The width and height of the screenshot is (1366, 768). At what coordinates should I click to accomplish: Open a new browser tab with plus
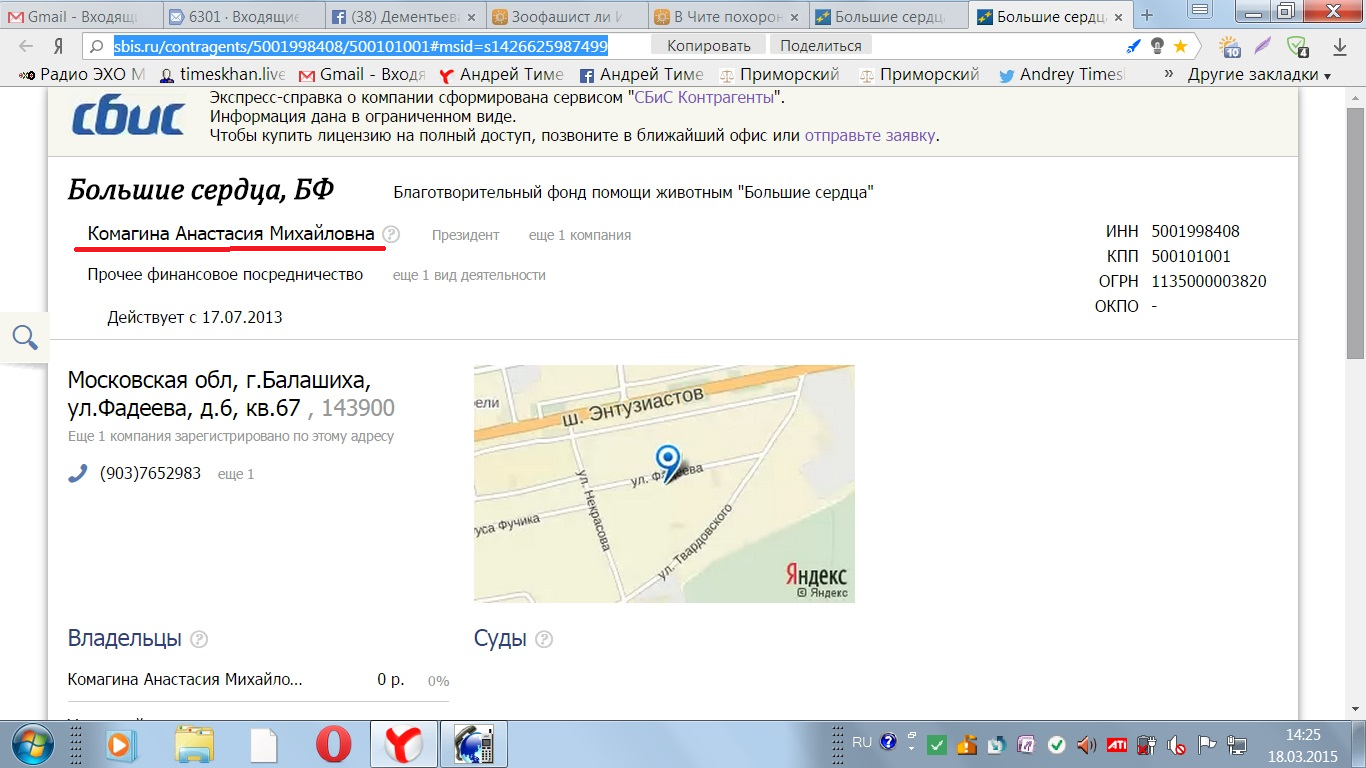(x=1147, y=15)
